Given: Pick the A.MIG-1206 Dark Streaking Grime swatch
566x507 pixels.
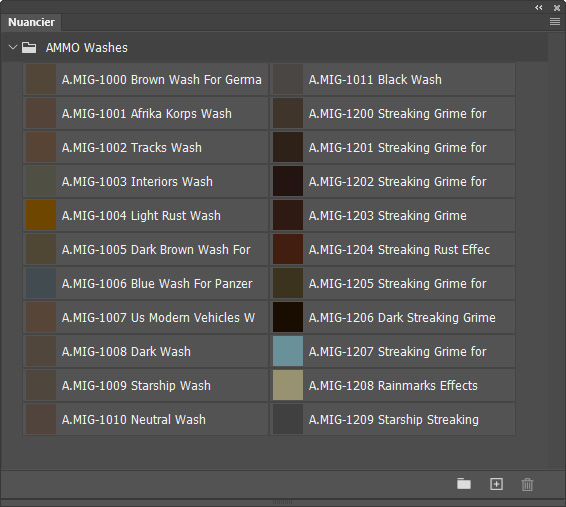Looking at the screenshot, I should (288, 317).
